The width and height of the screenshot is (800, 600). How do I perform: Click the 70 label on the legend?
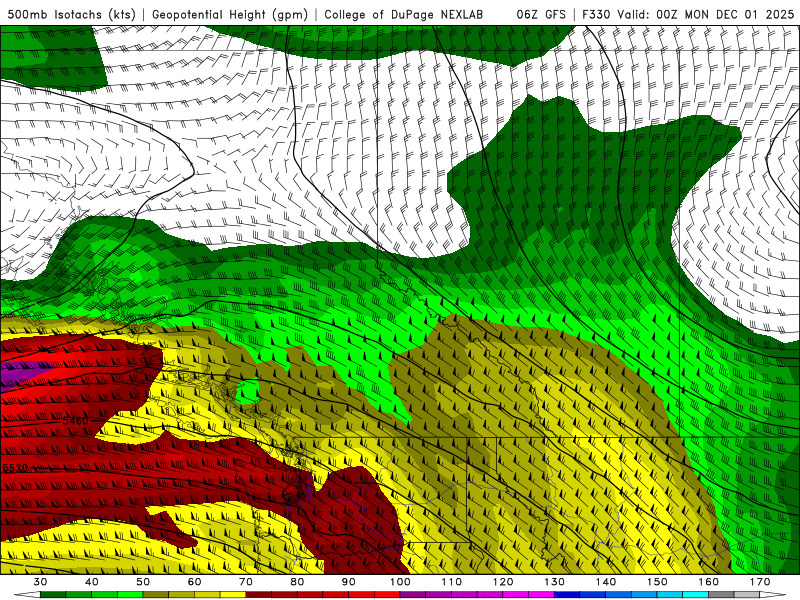[x=245, y=582]
